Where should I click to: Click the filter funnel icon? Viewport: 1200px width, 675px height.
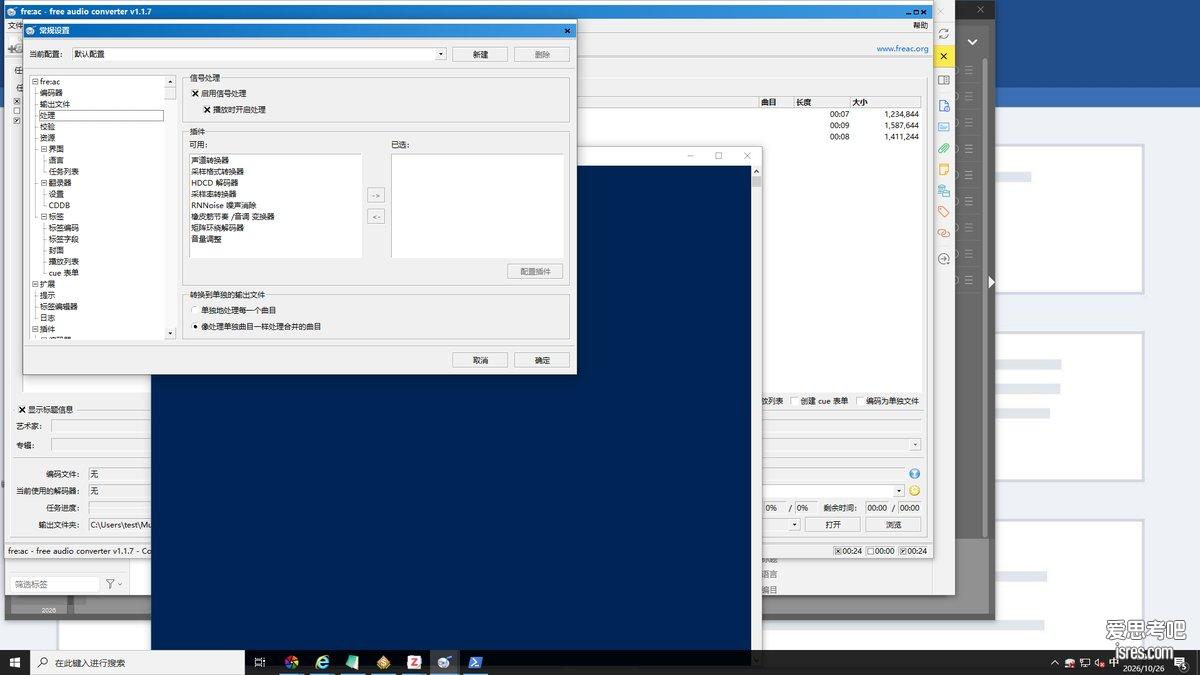point(111,584)
